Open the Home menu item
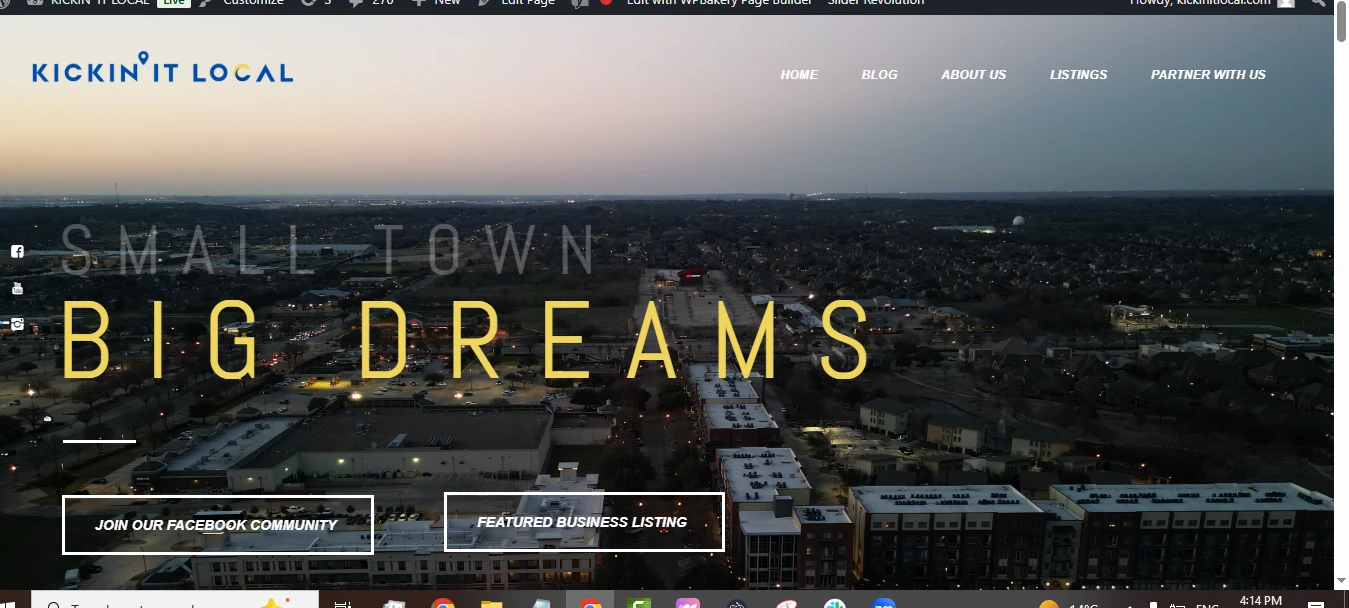Image resolution: width=1349 pixels, height=608 pixels. 799,75
